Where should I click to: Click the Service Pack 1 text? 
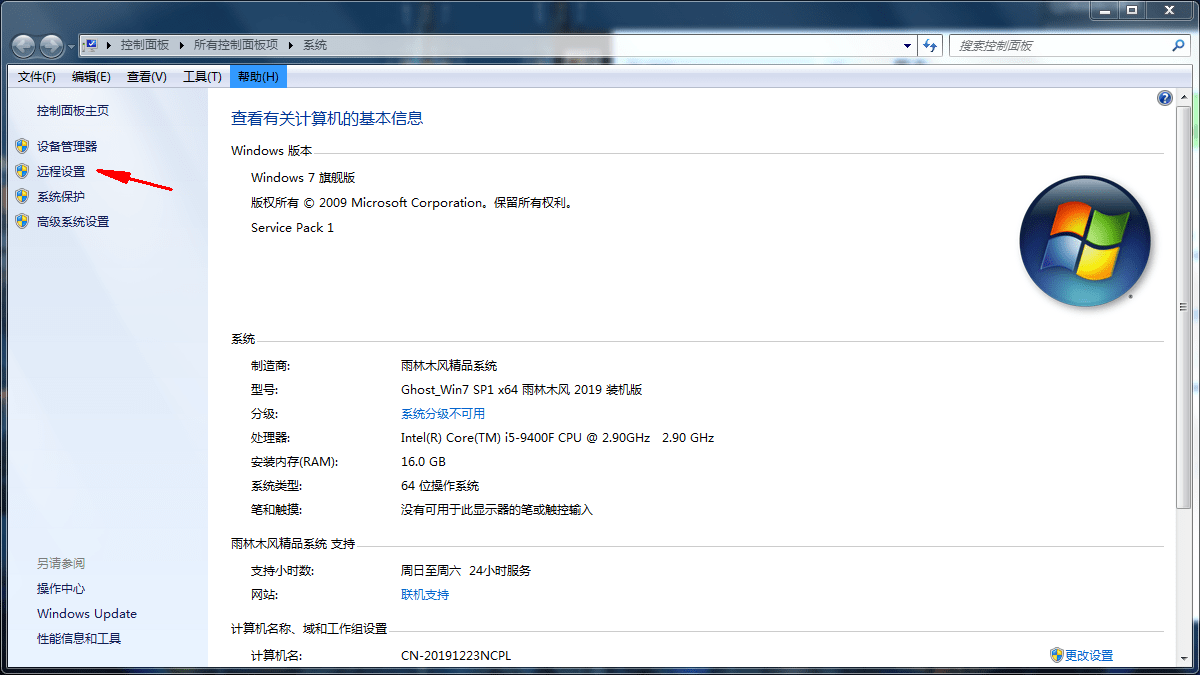[292, 228]
